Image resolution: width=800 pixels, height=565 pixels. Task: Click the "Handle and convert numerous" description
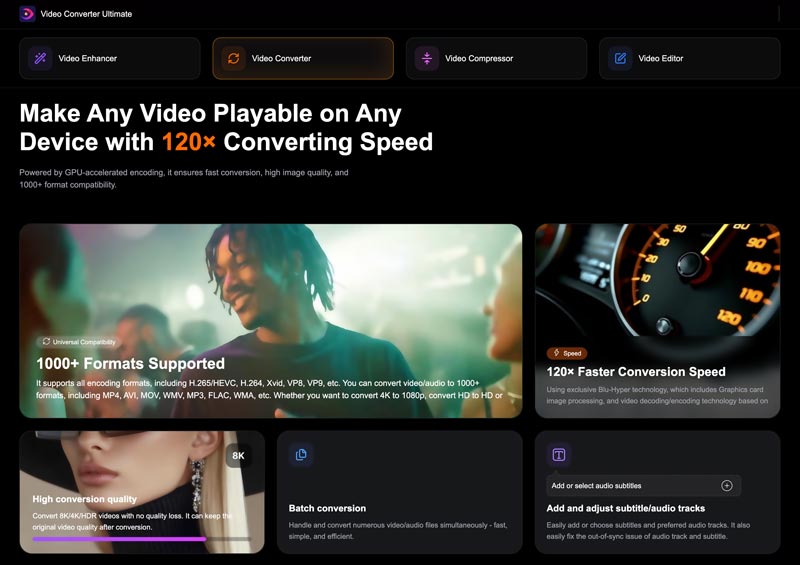click(x=398, y=530)
